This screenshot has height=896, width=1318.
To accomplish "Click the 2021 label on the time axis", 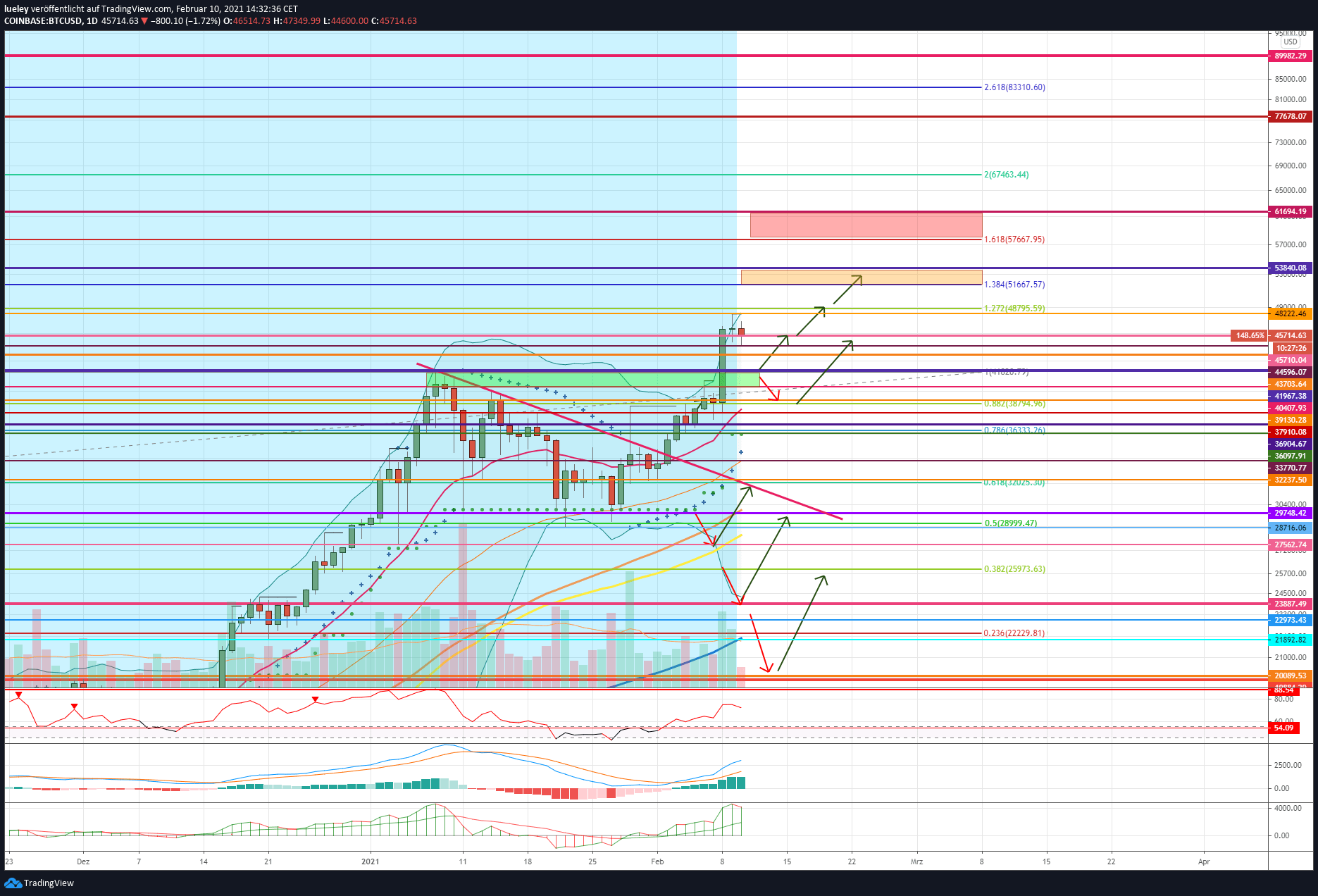I will coord(370,861).
